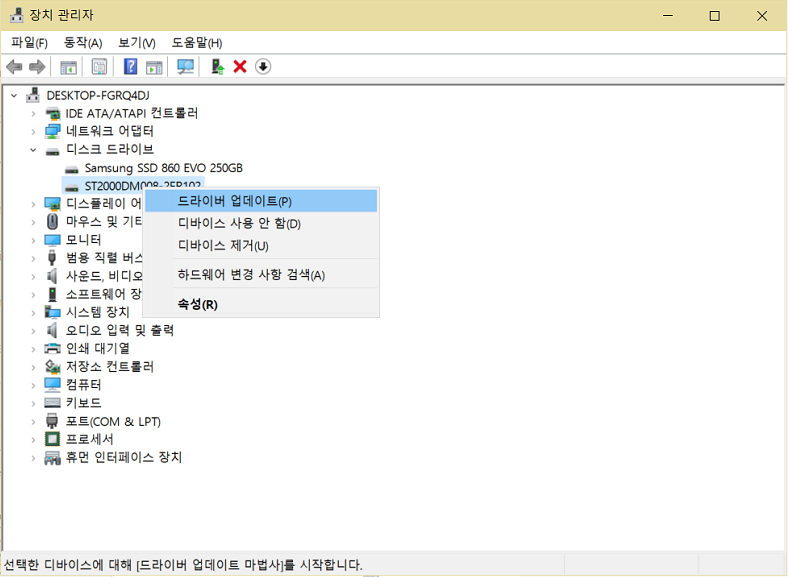The height and width of the screenshot is (577, 788).
Task: Collapse the DESKTOP-FGRQ4DJ root node
Action: (14, 95)
